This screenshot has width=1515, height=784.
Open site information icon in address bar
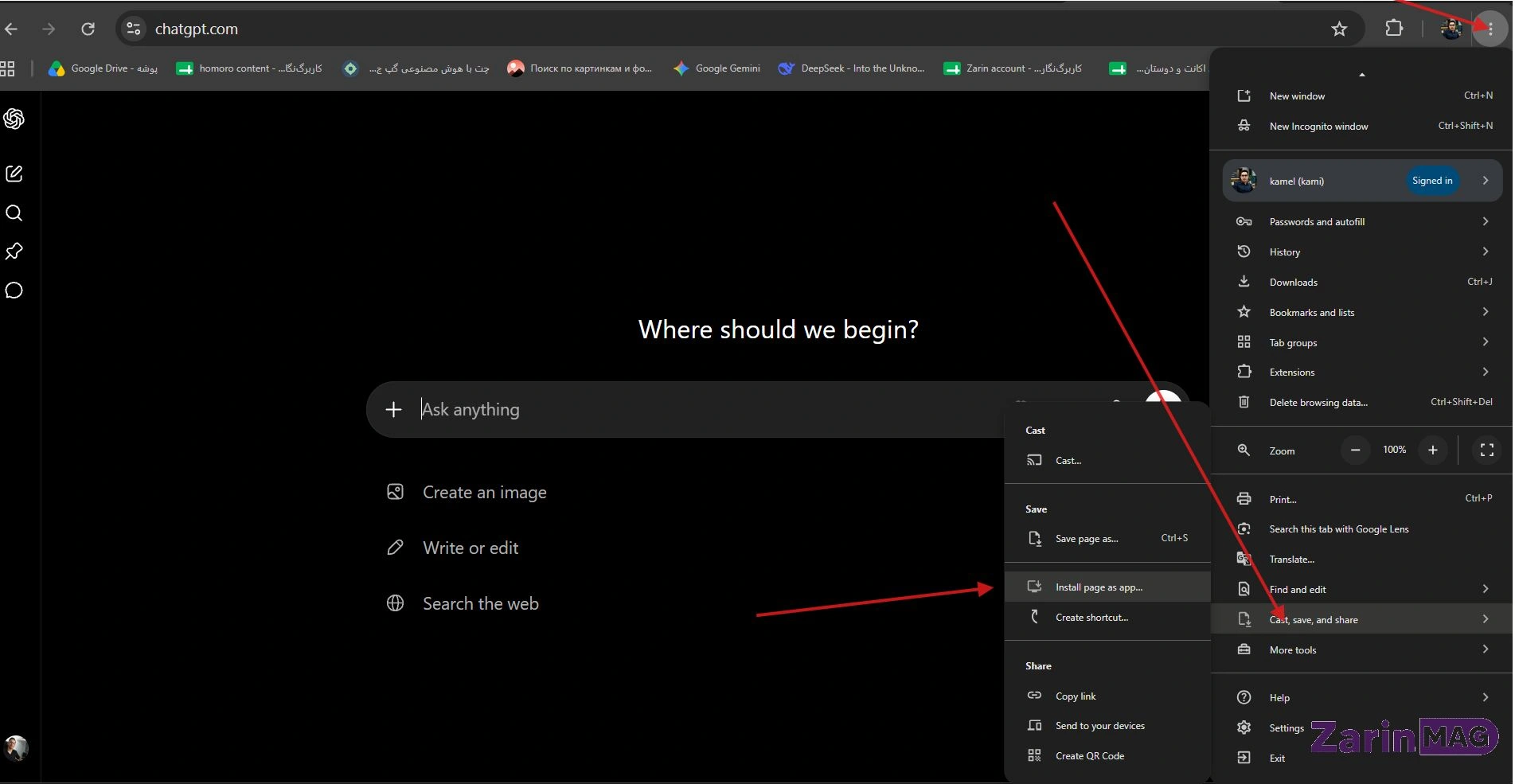pyautogui.click(x=134, y=29)
